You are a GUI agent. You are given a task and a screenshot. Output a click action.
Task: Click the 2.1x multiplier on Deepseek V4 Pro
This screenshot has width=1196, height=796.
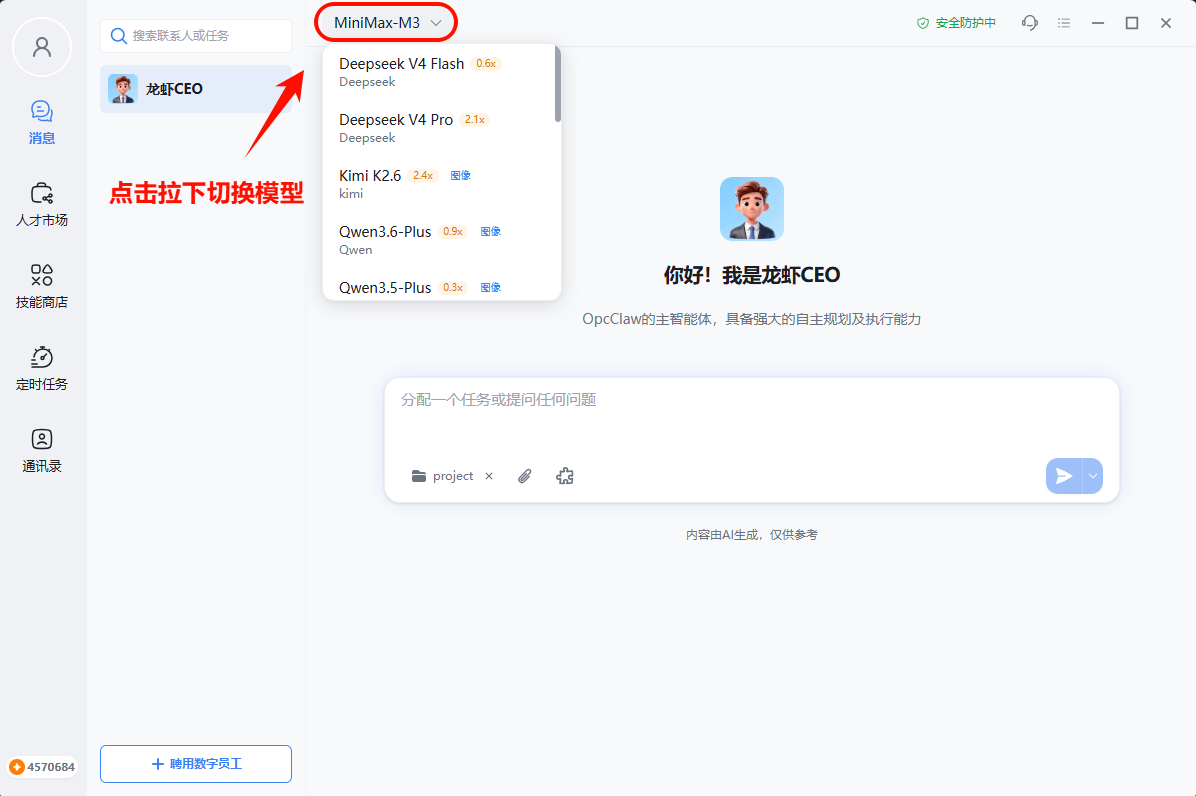click(474, 120)
